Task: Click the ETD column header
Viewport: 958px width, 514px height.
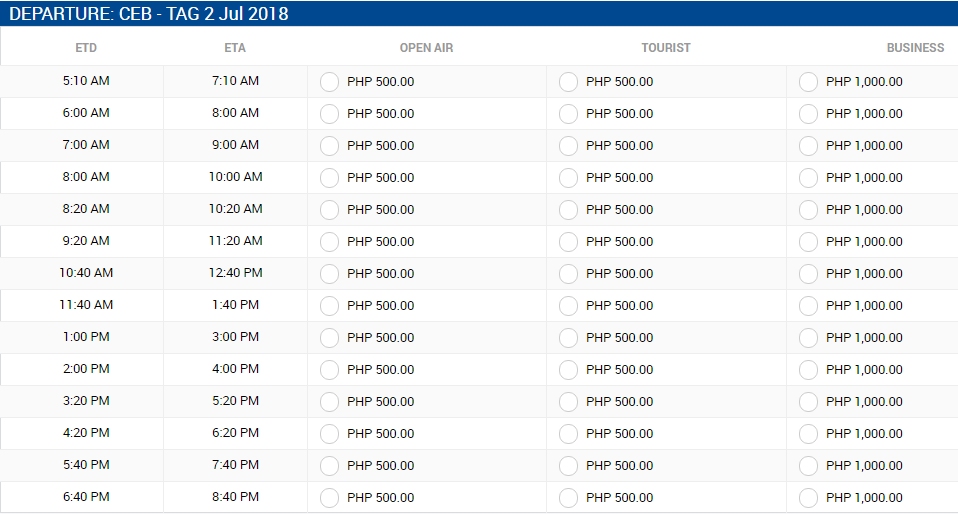Action: (86, 48)
